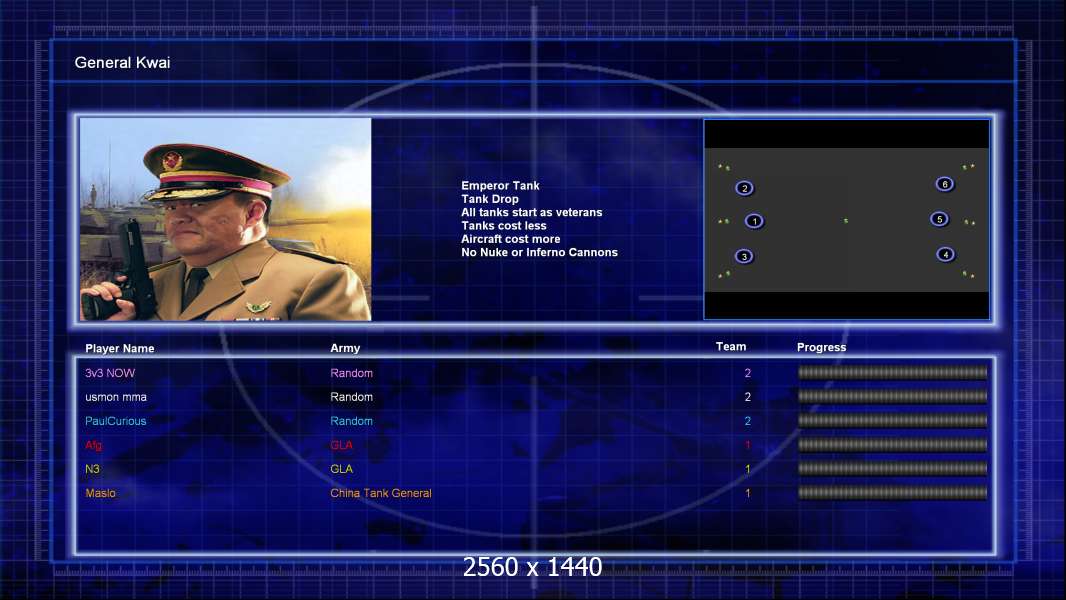Click team number for 3v3 NOW
The image size is (1066, 600).
pyautogui.click(x=748, y=373)
